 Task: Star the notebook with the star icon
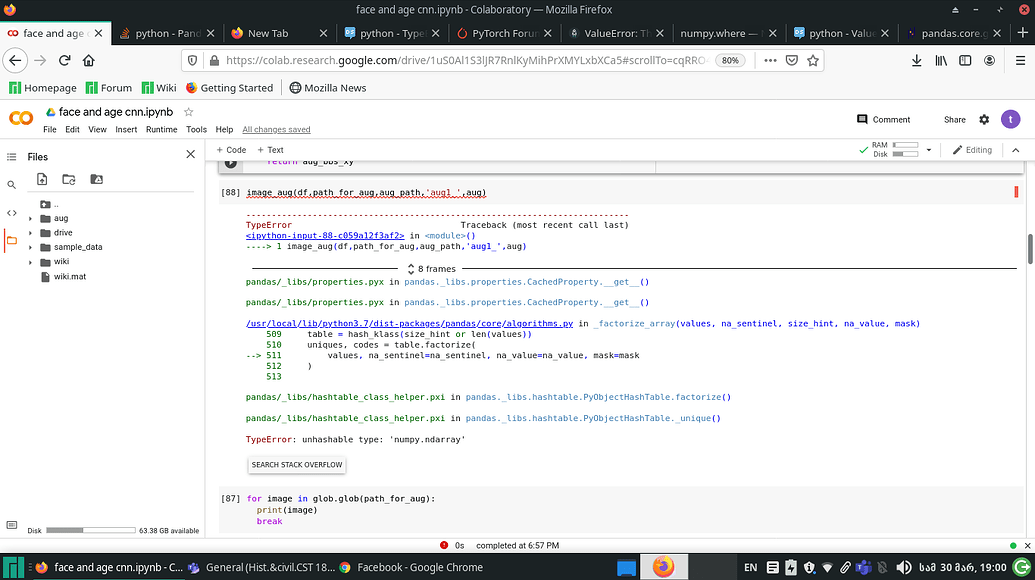click(x=186, y=112)
